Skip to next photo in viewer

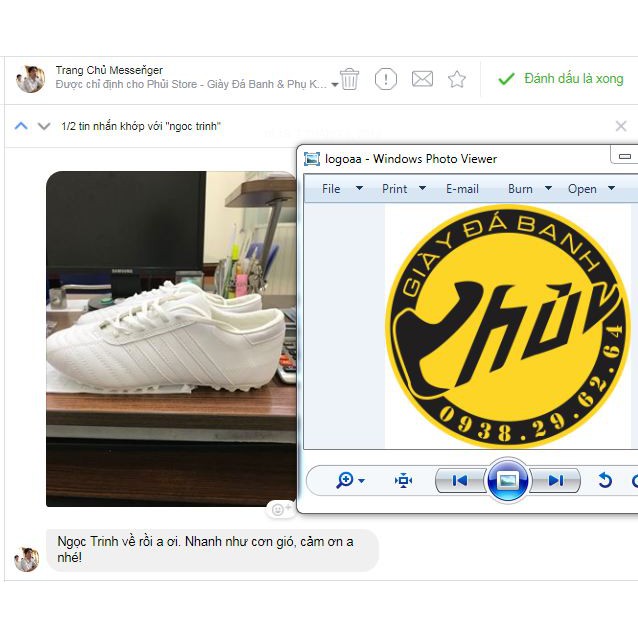556,481
